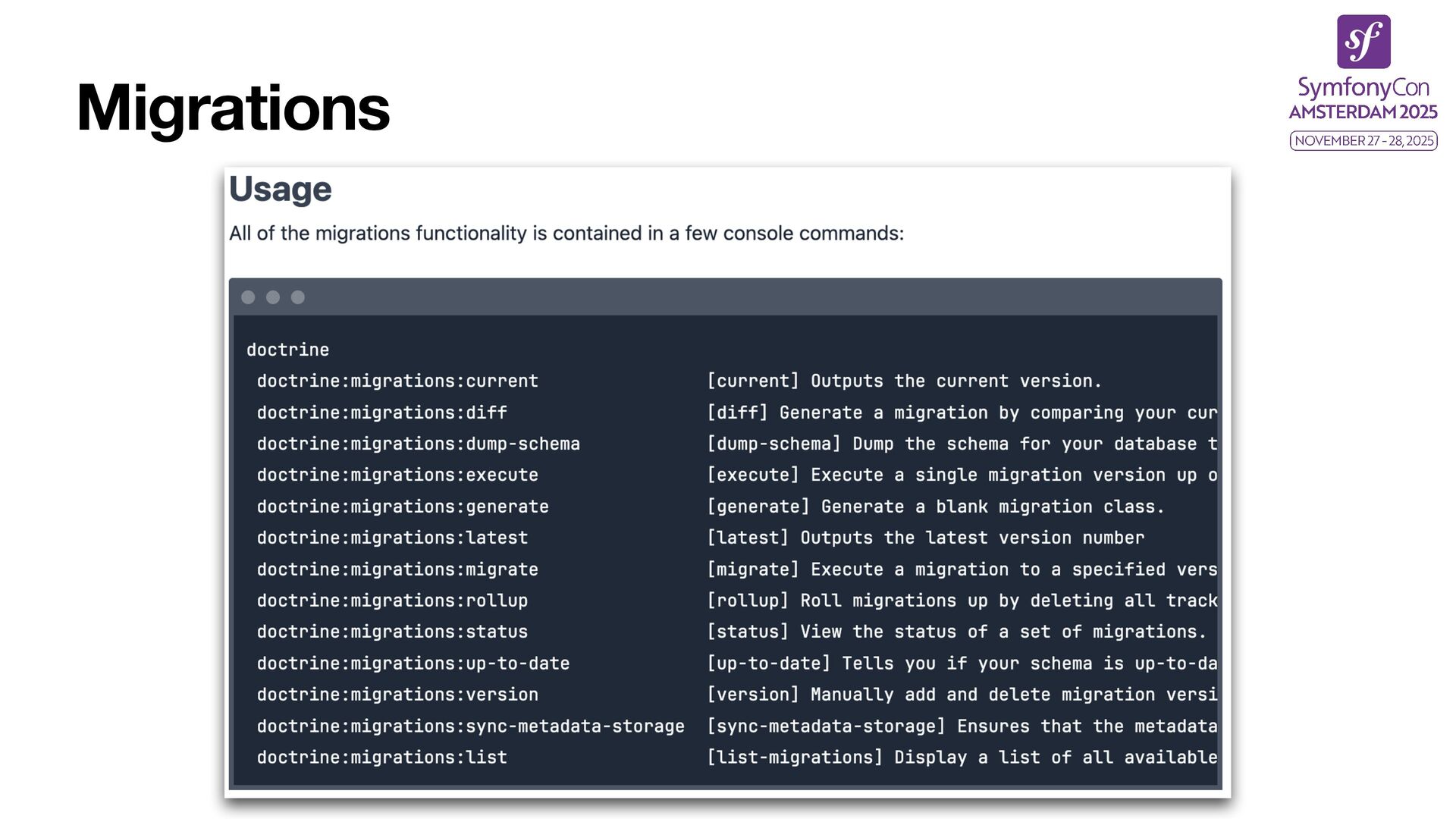Click the doctrine:migrations:sync-metadata-storage command
Image resolution: width=1456 pixels, height=819 pixels.
tap(470, 726)
